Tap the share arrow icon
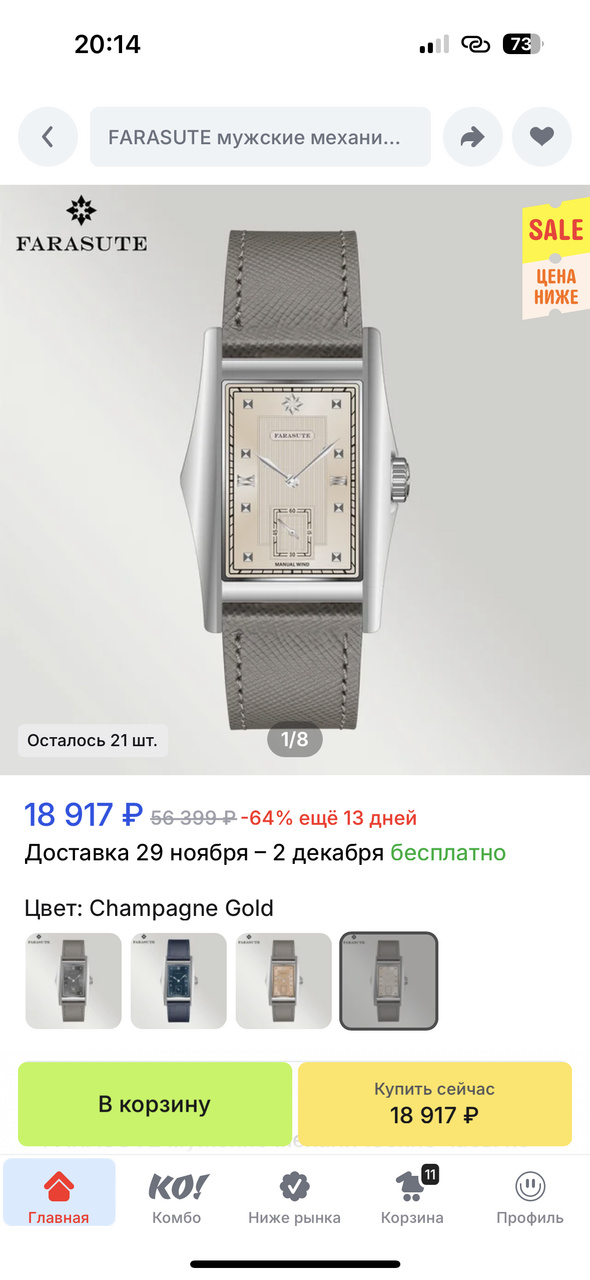 coord(472,137)
